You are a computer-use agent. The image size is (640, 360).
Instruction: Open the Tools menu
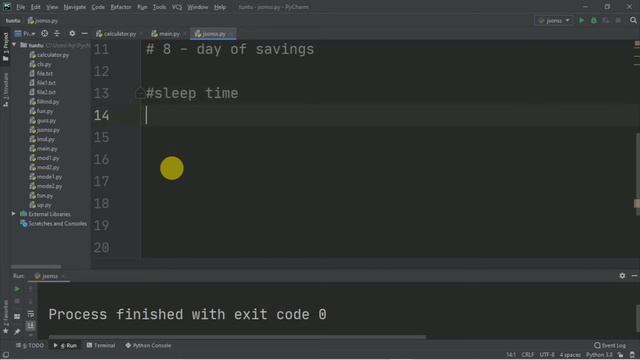159,7
